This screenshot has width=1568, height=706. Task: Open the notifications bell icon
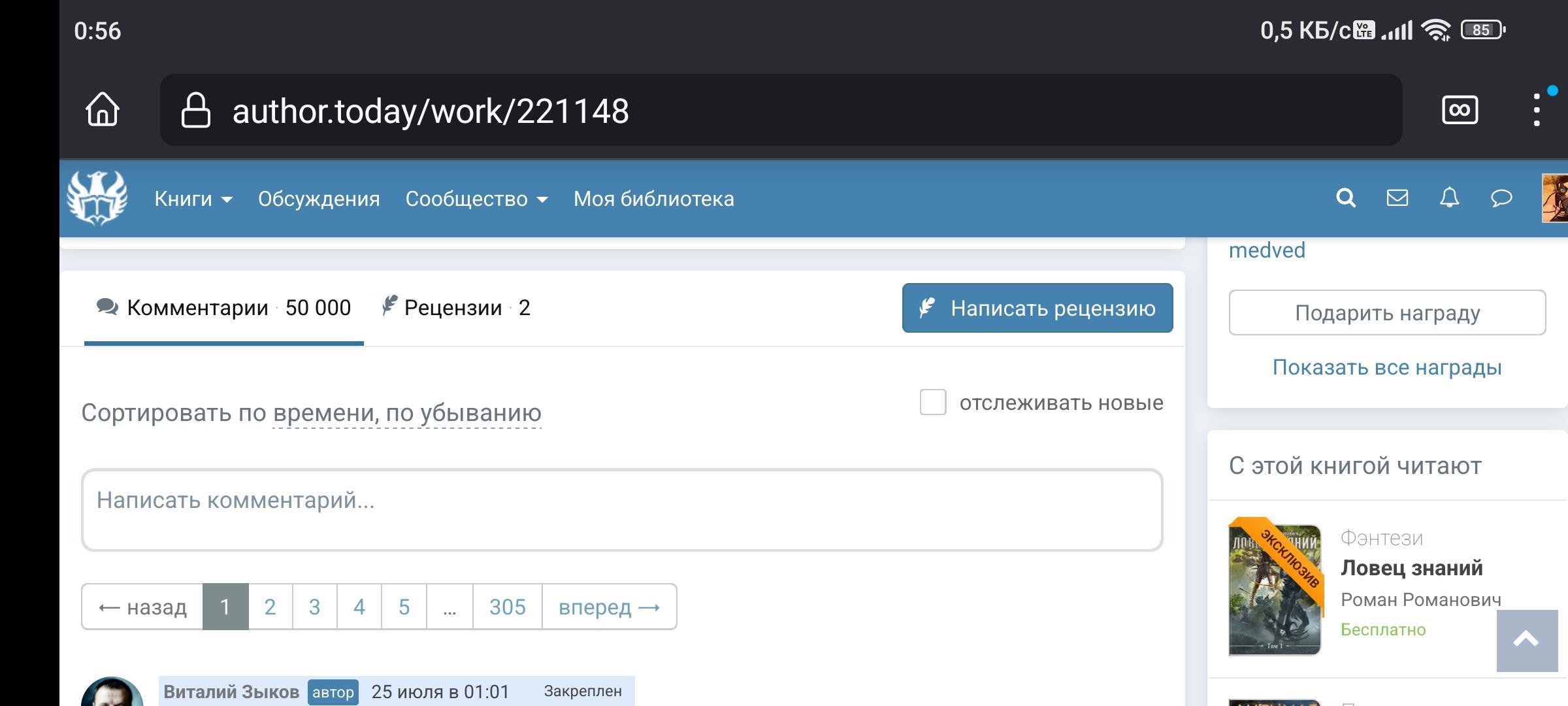coord(1449,198)
